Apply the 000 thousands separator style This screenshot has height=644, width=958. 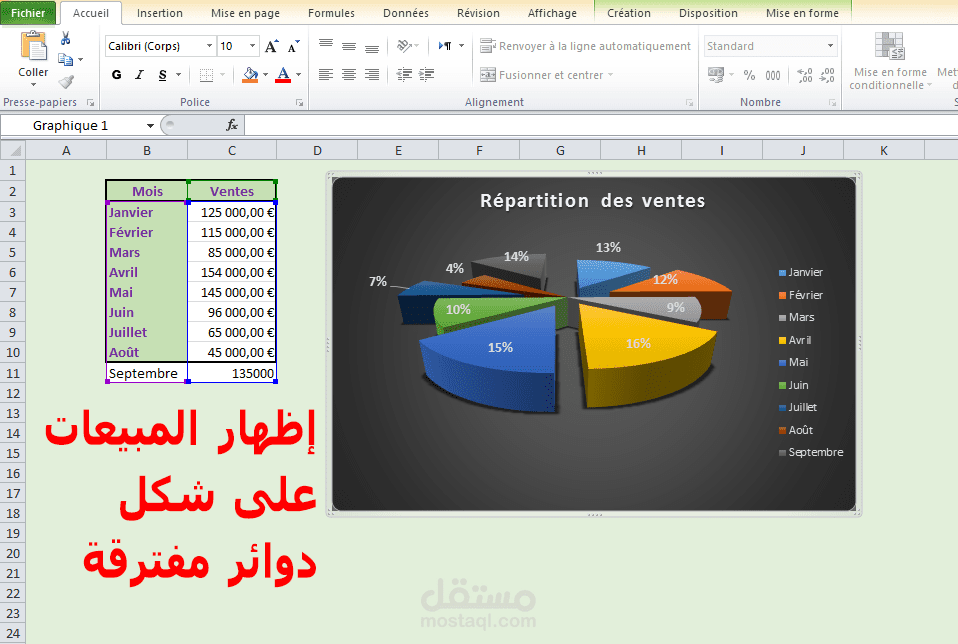click(x=773, y=75)
